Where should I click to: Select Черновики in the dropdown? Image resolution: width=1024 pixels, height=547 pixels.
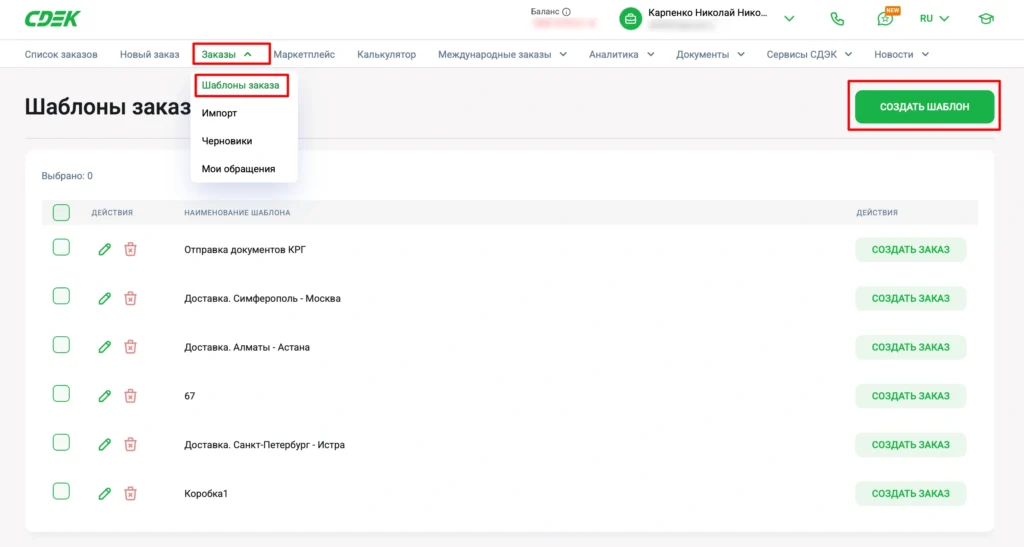tap(227, 141)
